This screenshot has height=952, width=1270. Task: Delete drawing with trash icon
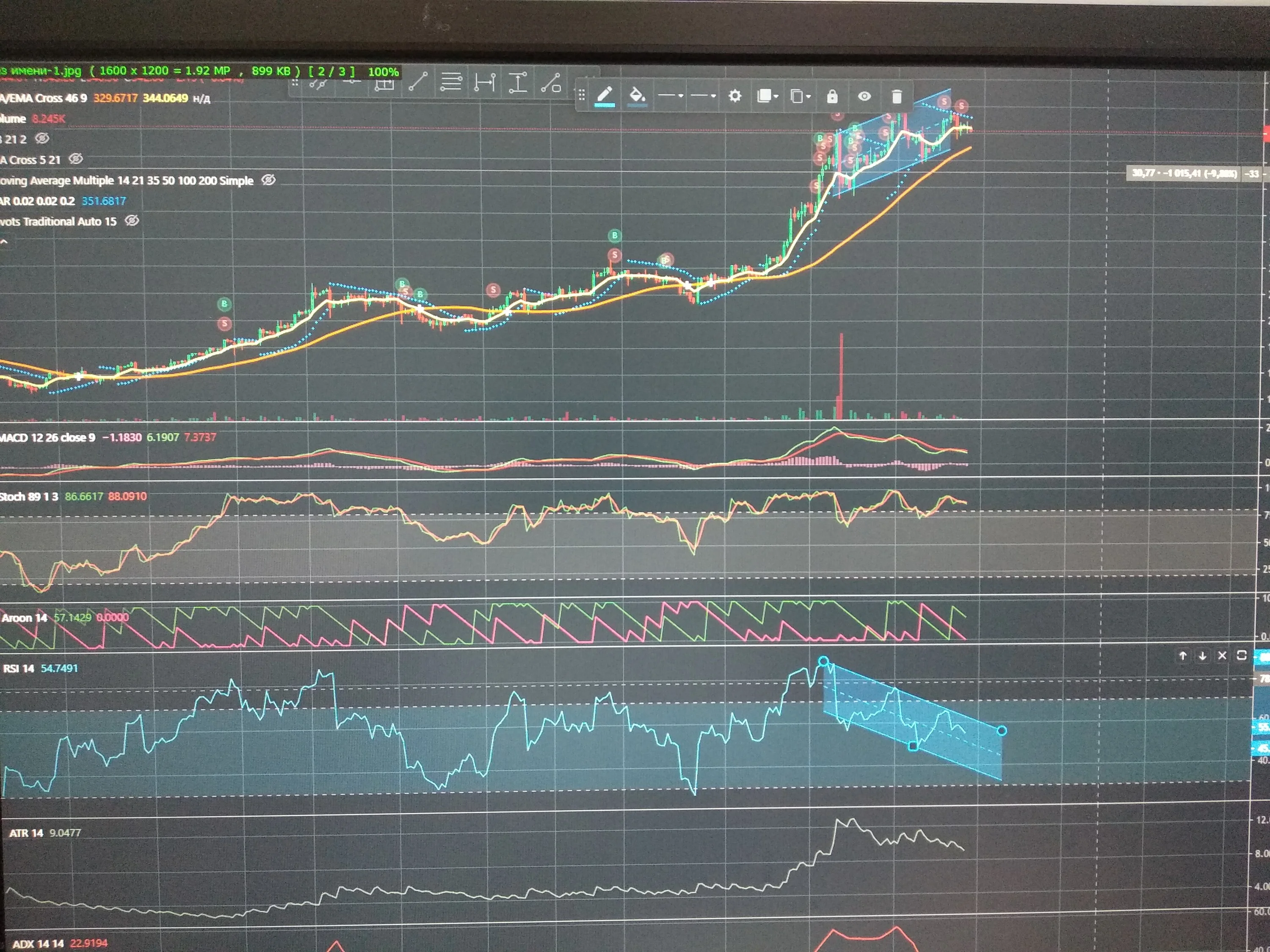click(896, 96)
